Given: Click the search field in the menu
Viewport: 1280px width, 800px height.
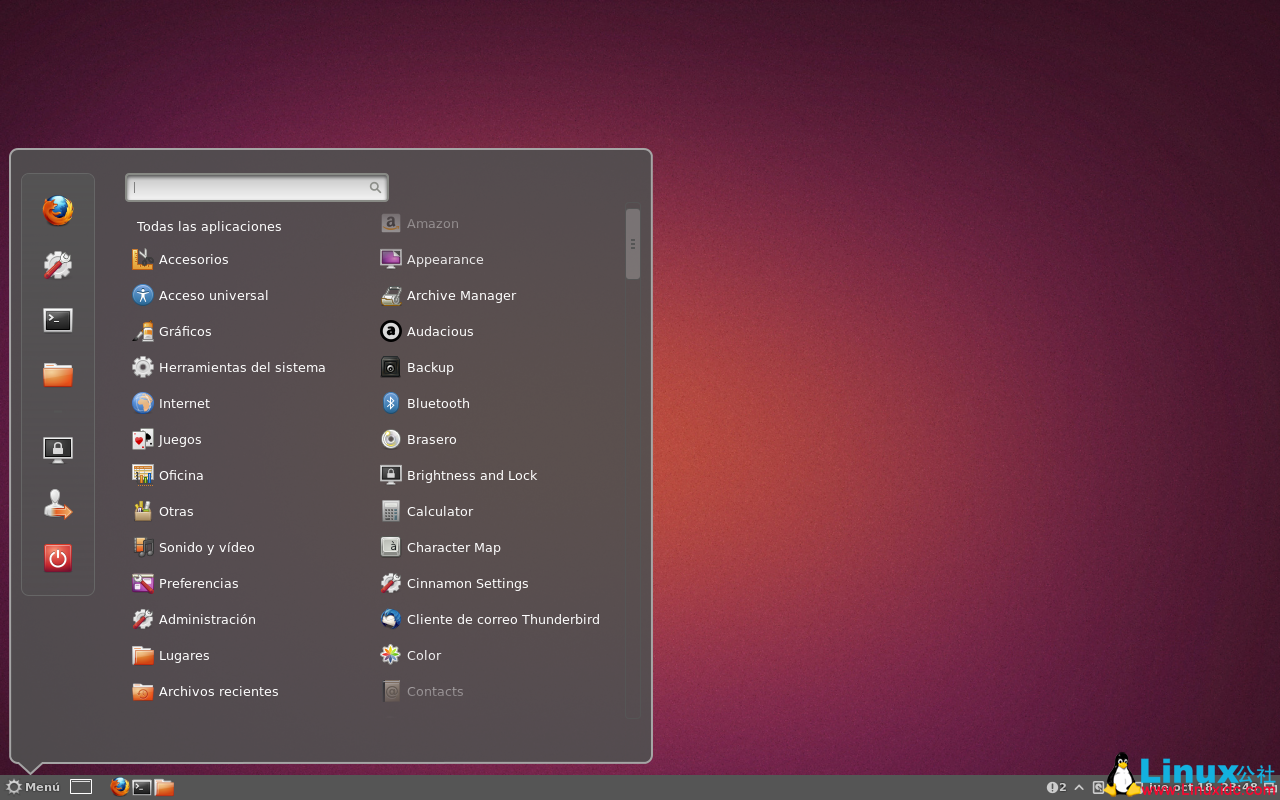Looking at the screenshot, I should click(x=257, y=187).
